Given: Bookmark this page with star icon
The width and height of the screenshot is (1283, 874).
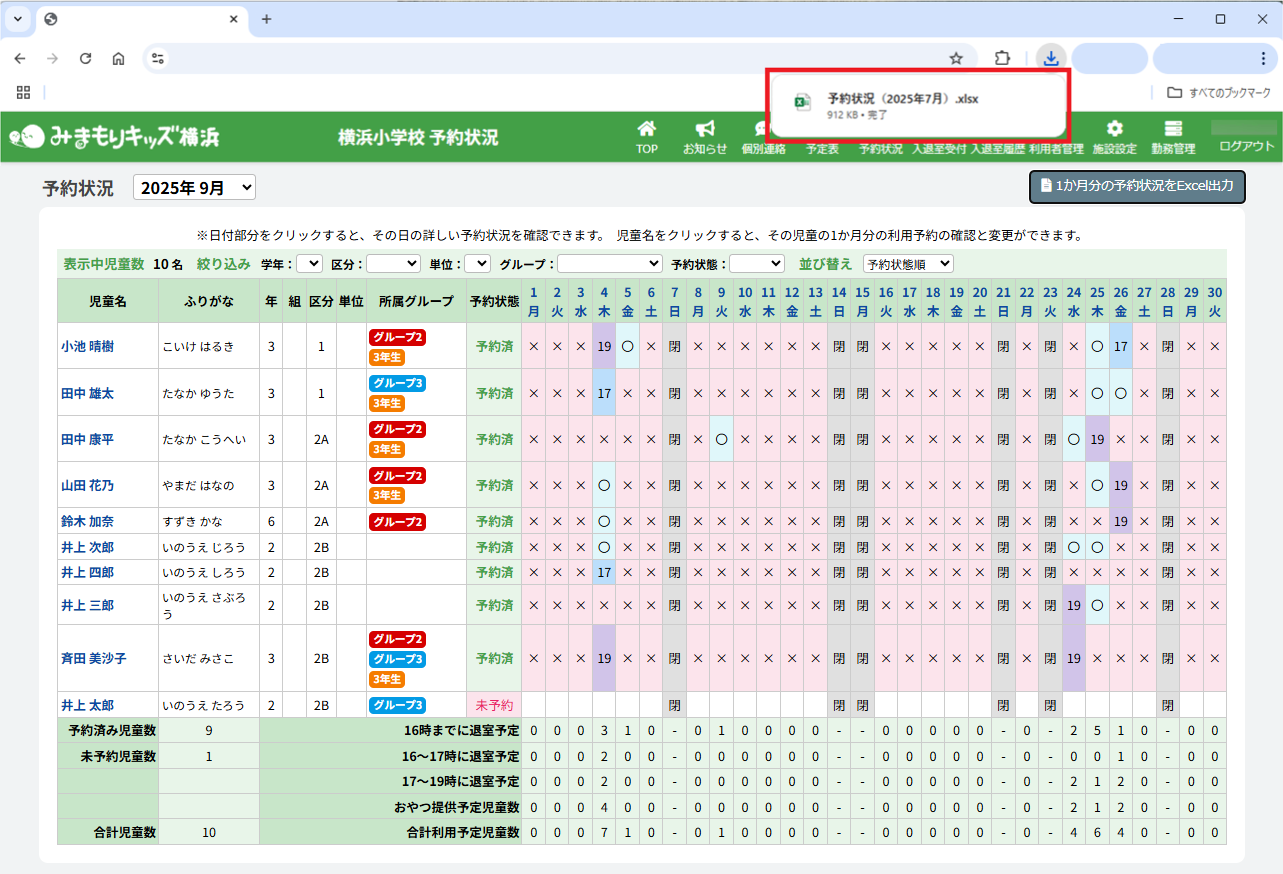Looking at the screenshot, I should click(x=956, y=58).
